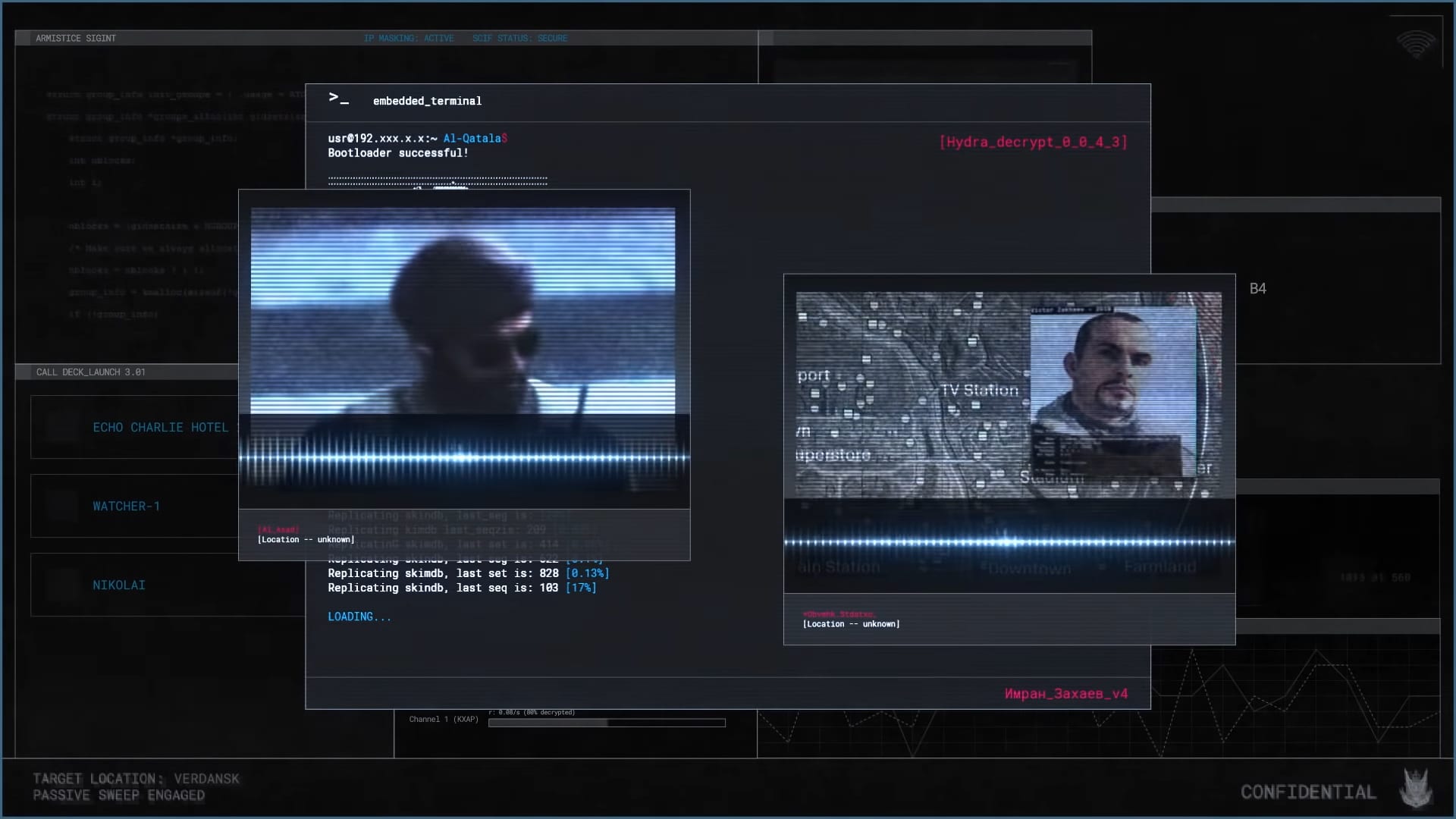This screenshot has height=819, width=1456.
Task: Click the Hydra_decrypt_0_0_4_3 label
Action: (1033, 142)
